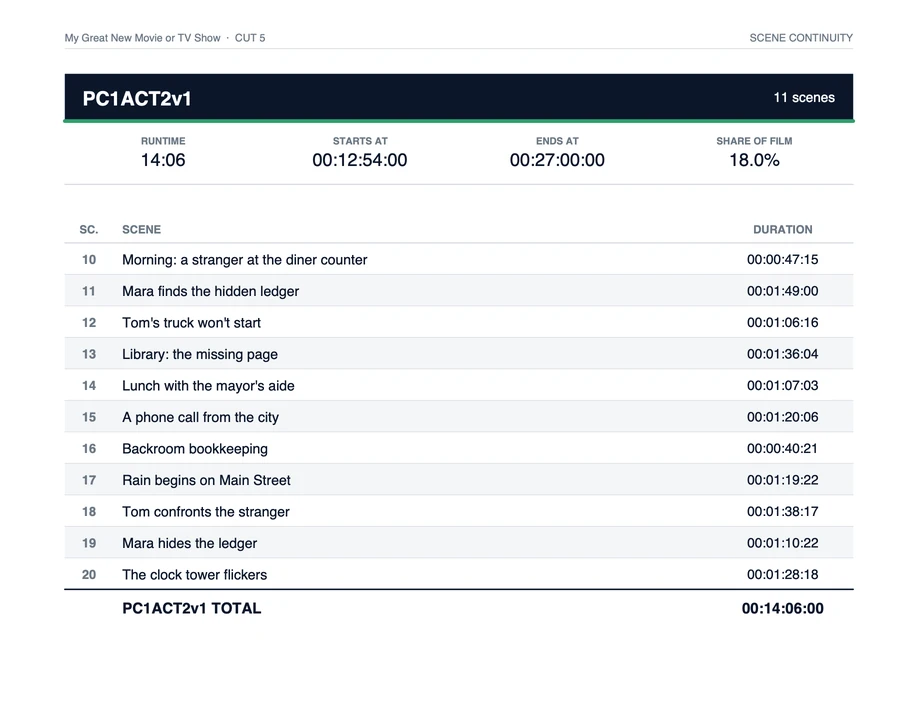
Task: Click the STARTS AT value '00:12:54:00'
Action: pos(359,160)
